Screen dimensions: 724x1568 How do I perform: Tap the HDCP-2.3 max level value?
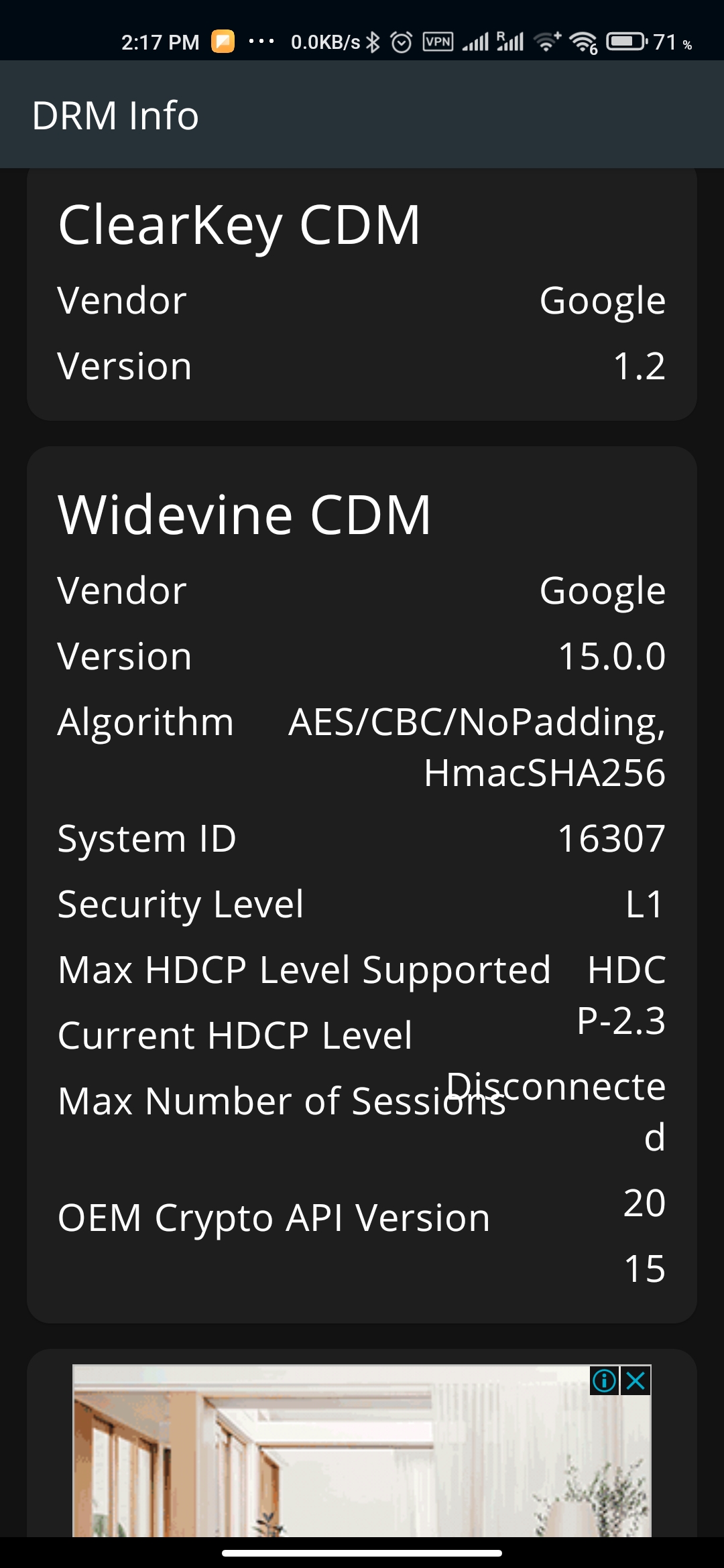pos(621,995)
